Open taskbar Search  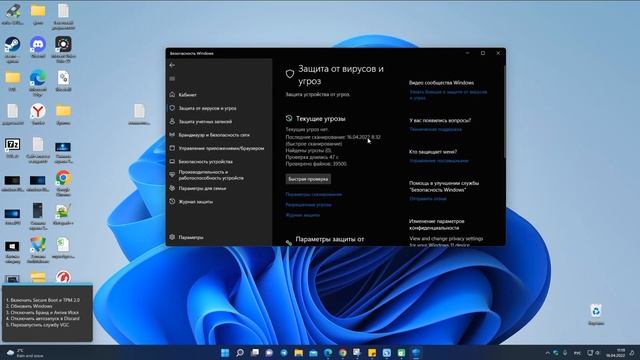pos(240,353)
